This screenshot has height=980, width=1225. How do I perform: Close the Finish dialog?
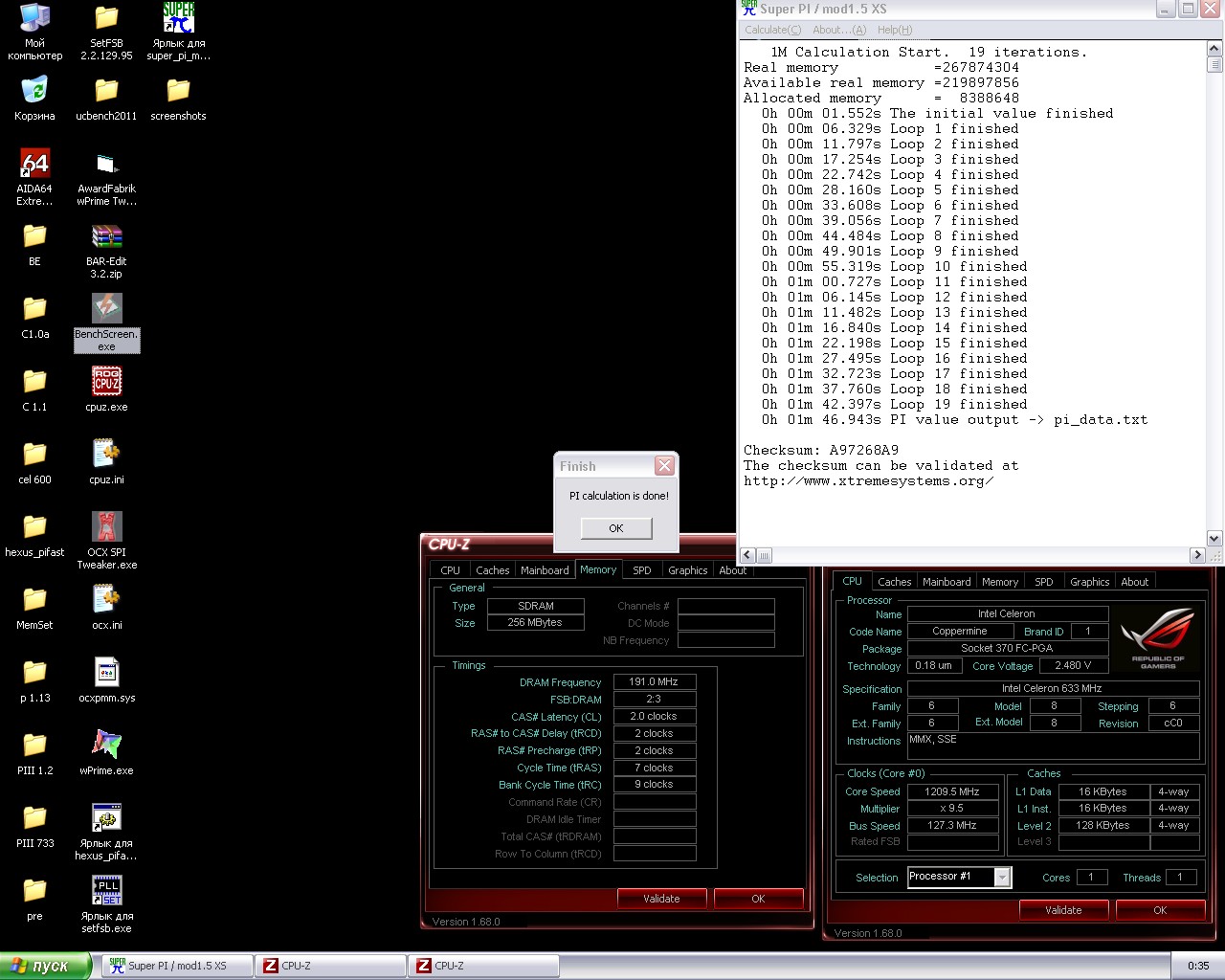click(x=664, y=466)
